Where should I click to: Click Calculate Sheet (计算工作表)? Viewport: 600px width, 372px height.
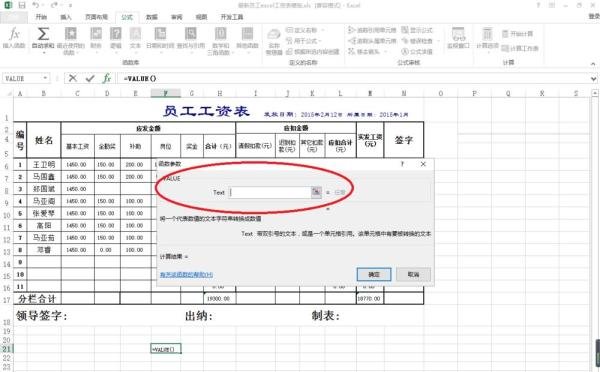520,48
